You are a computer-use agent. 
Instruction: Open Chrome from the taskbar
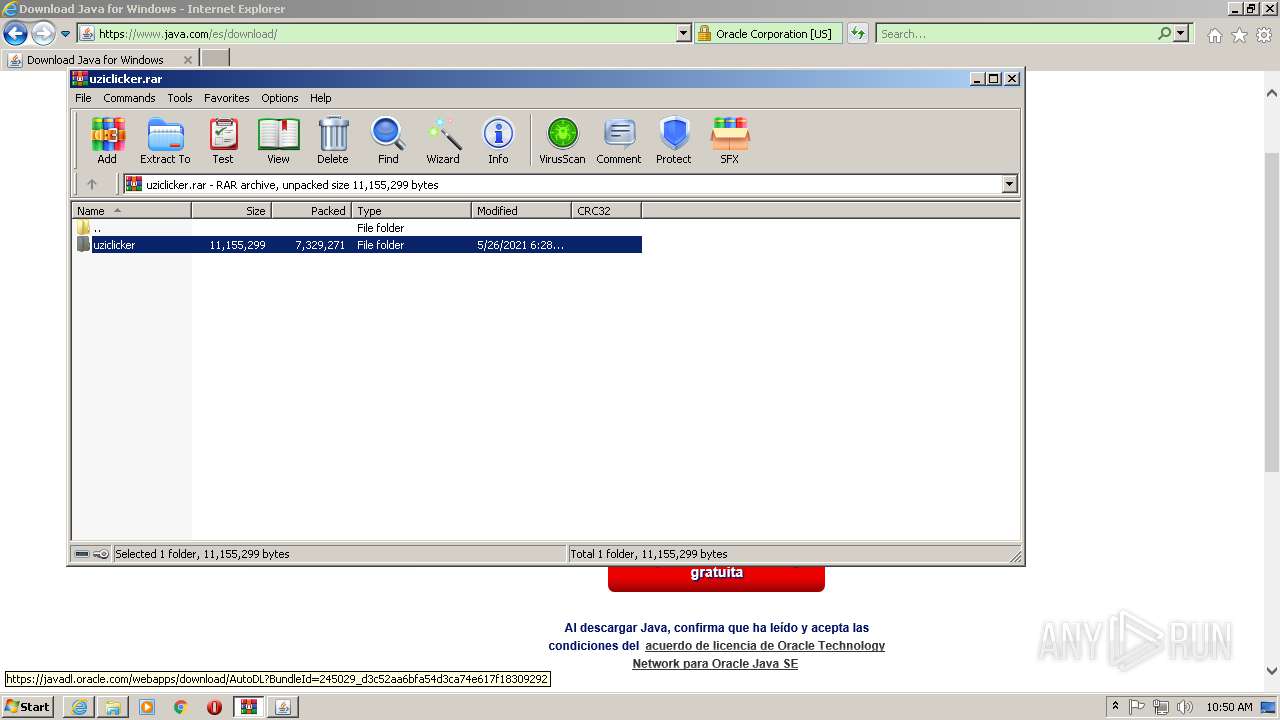pyautogui.click(x=181, y=707)
